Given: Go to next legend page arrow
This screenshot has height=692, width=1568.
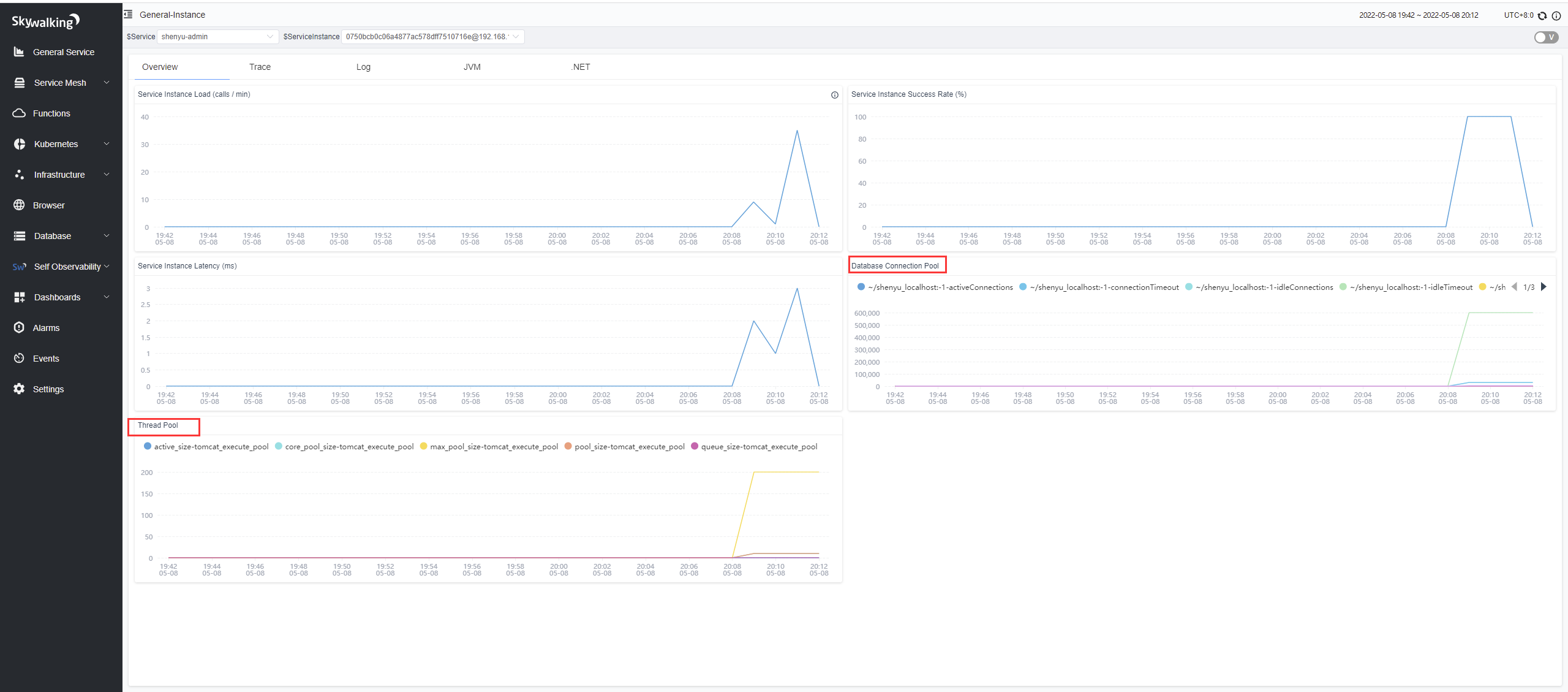Looking at the screenshot, I should [x=1543, y=287].
